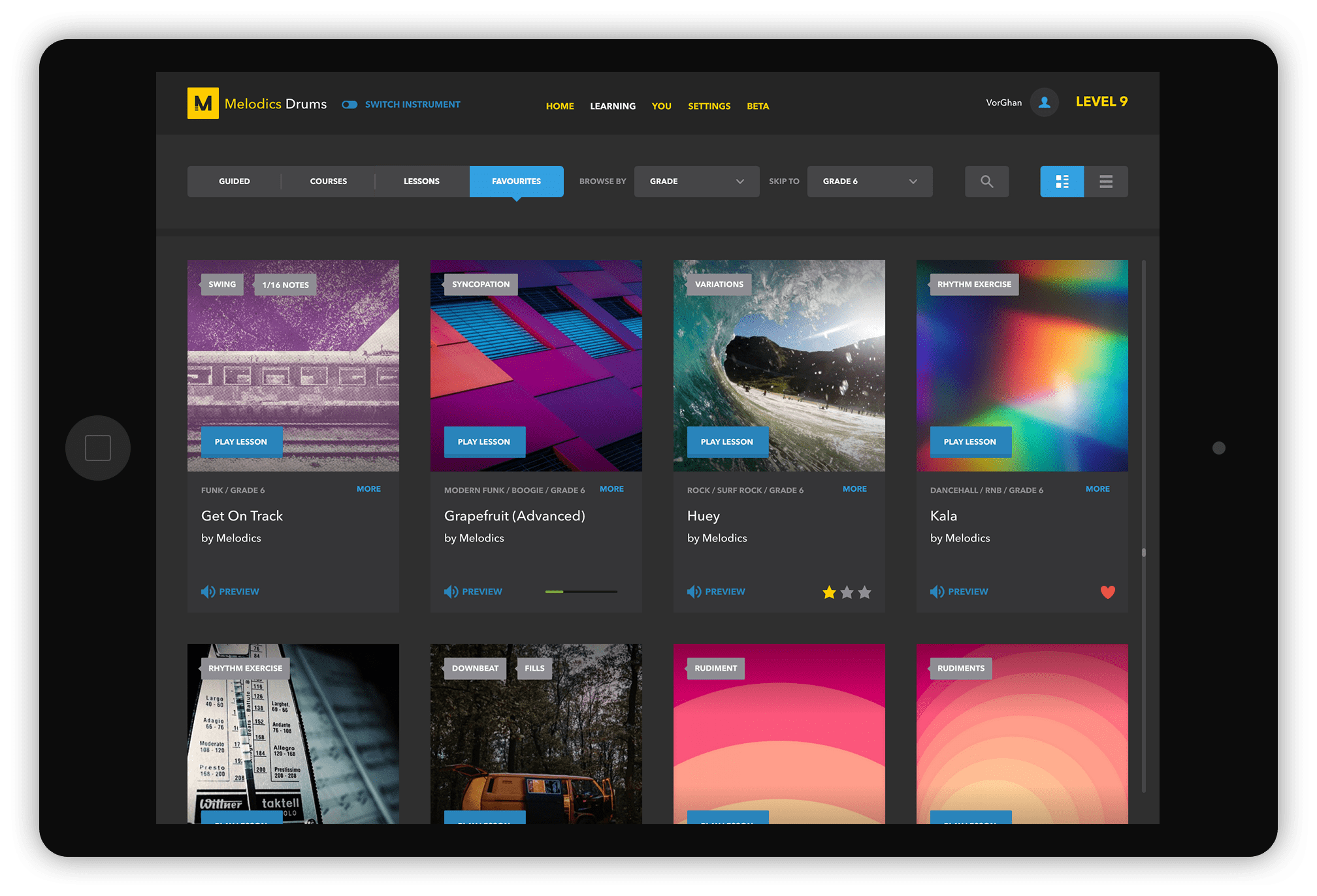Click the Switch Instrument link

click(412, 104)
